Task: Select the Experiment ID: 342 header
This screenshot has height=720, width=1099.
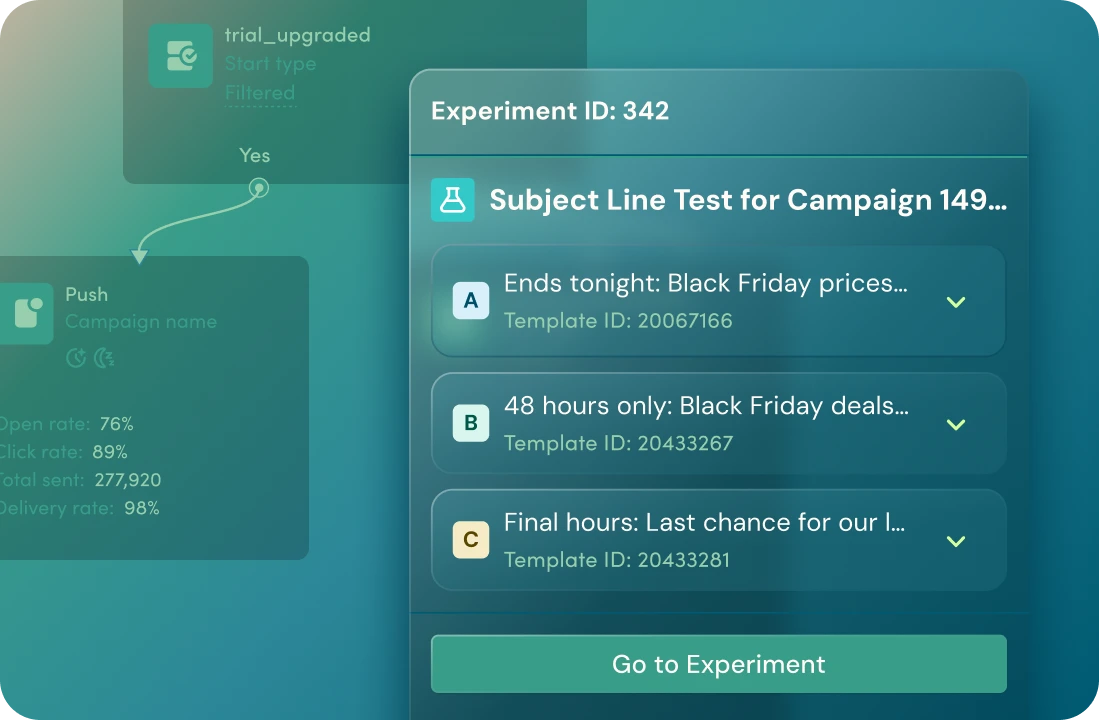Action: point(550,111)
